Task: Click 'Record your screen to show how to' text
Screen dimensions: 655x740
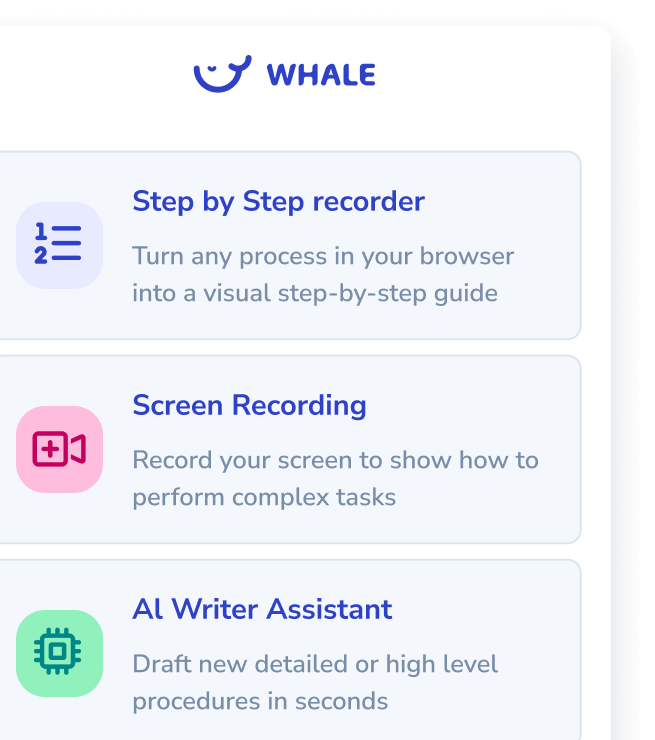Action: click(x=335, y=460)
